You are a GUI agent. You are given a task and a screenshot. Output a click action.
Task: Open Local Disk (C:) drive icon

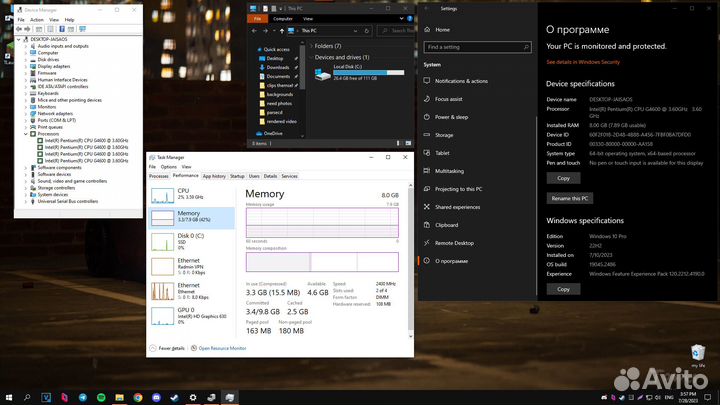[322, 73]
